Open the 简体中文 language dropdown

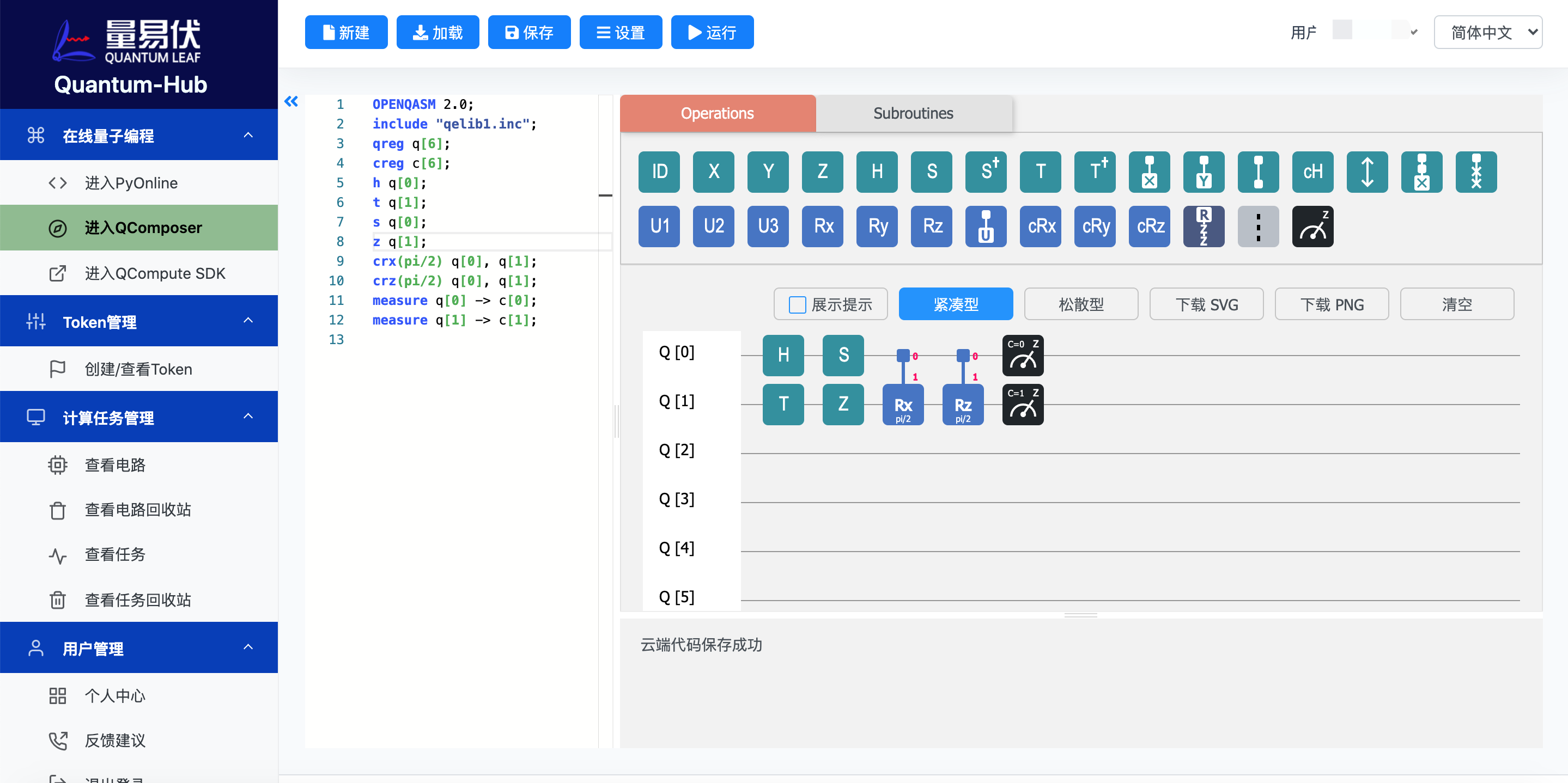click(1488, 32)
